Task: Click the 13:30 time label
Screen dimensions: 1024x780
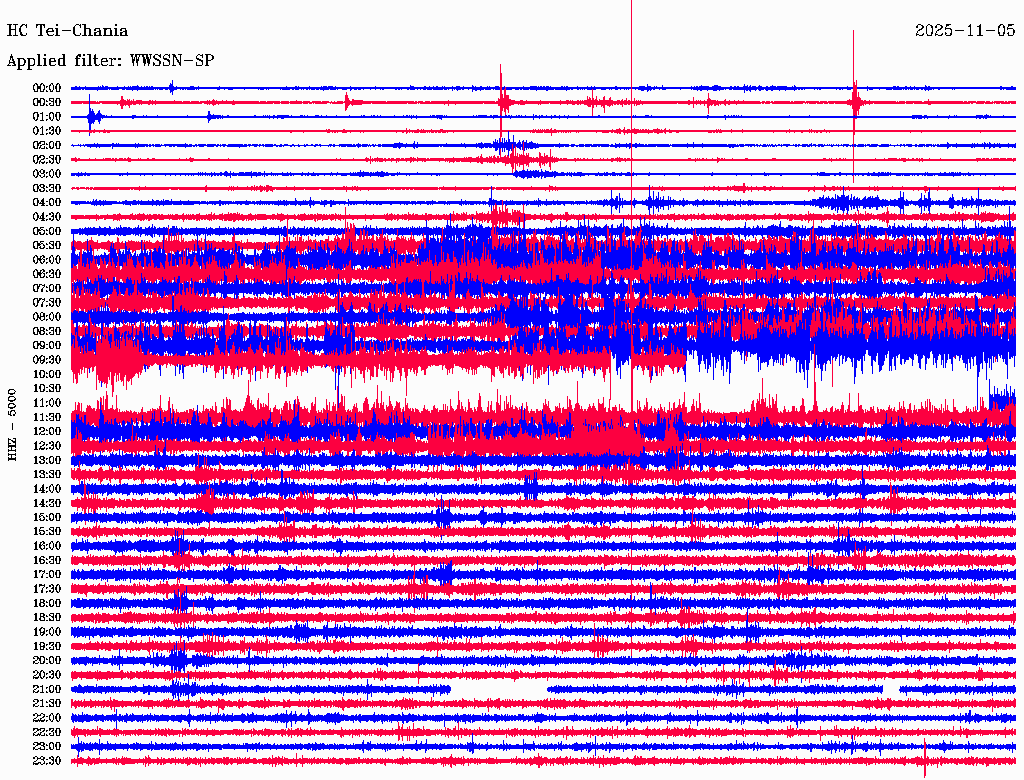Action: click(x=47, y=474)
